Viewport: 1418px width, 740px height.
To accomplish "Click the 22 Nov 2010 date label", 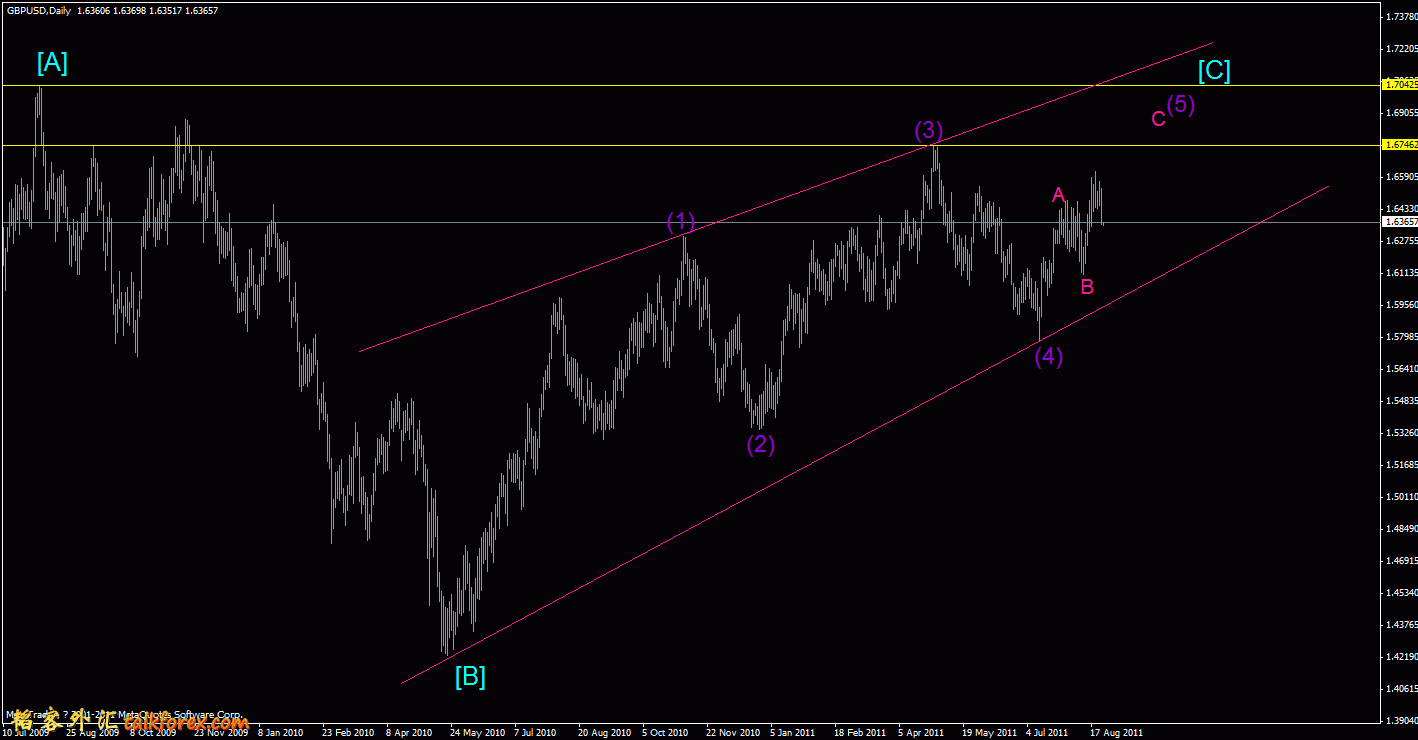I will pos(732,732).
